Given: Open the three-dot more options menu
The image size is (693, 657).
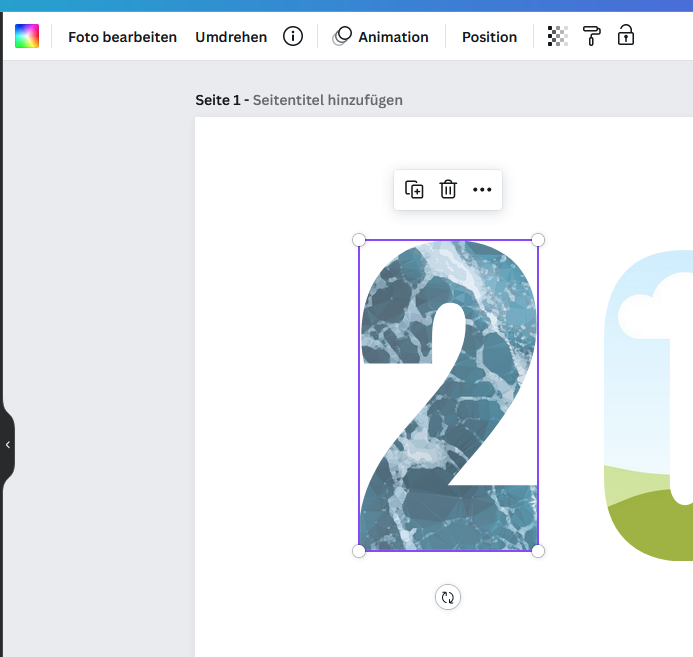Looking at the screenshot, I should (482, 190).
